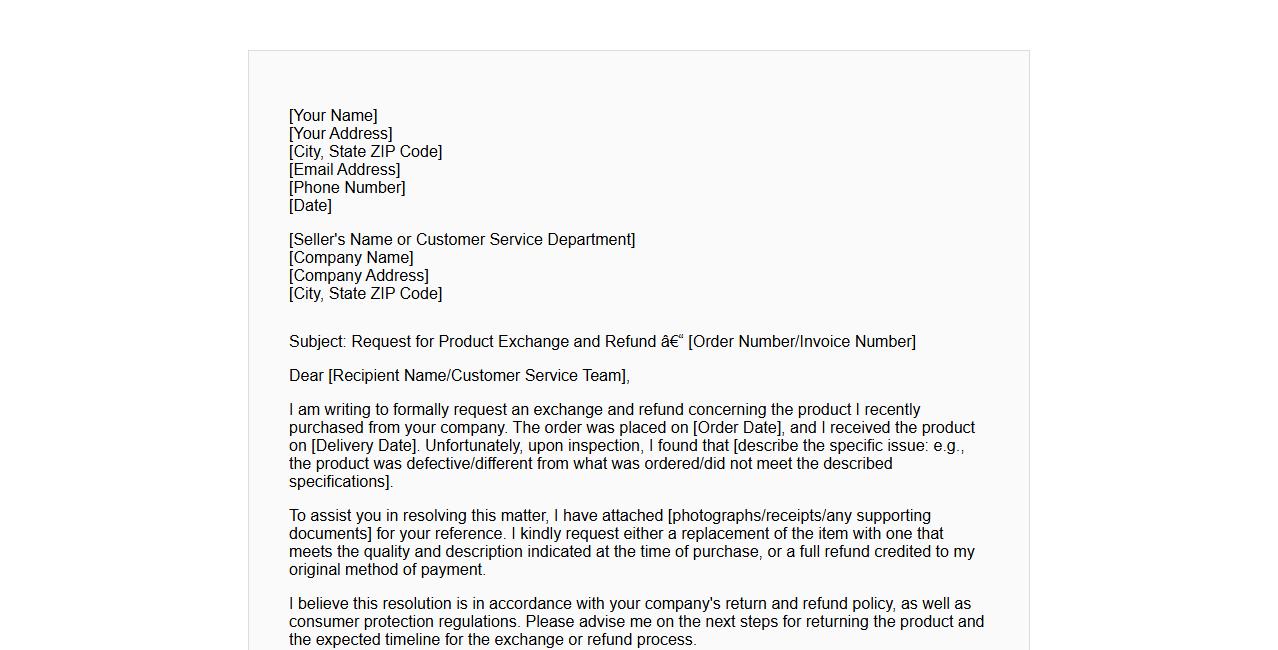Place cursor in [Email Address] placeholder
1278x650 pixels.
click(344, 170)
